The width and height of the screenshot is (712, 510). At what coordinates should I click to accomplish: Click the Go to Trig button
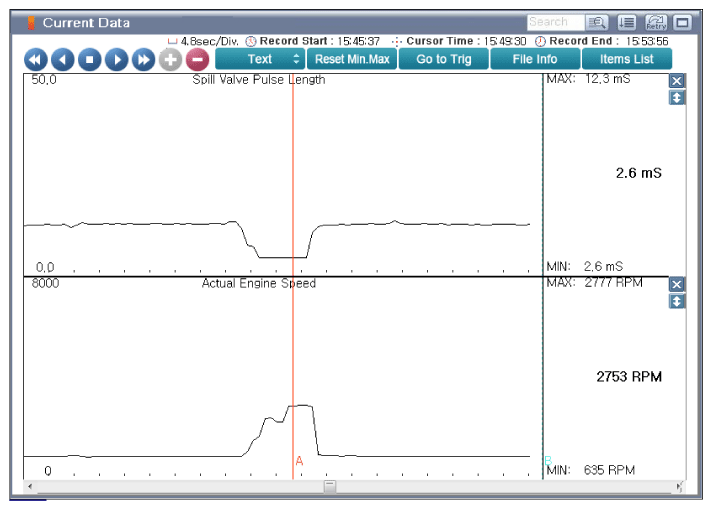pyautogui.click(x=444, y=59)
